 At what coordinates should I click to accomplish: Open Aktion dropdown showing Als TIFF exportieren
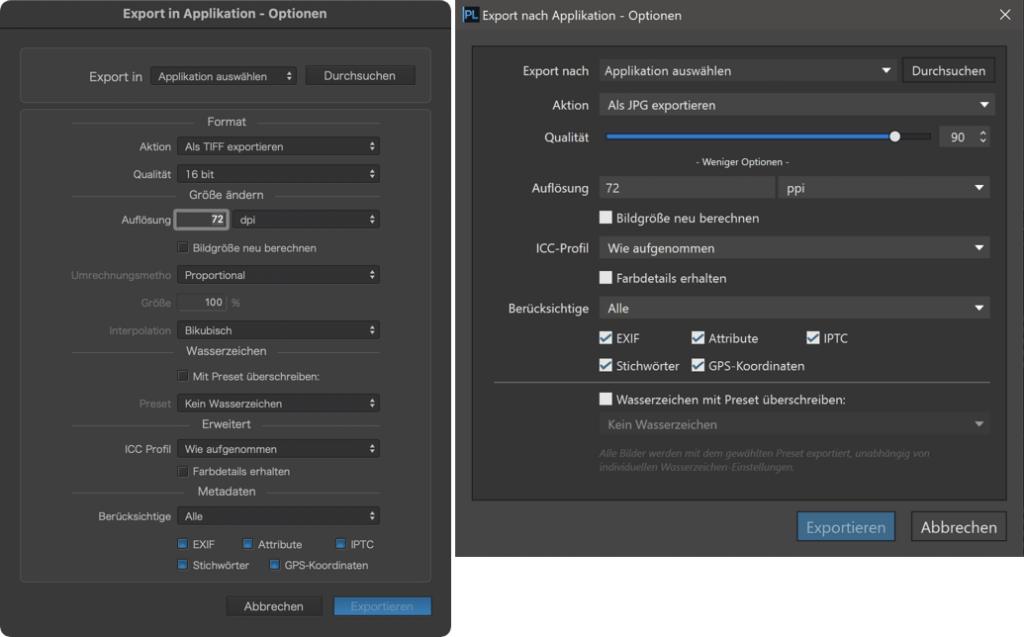[x=278, y=146]
